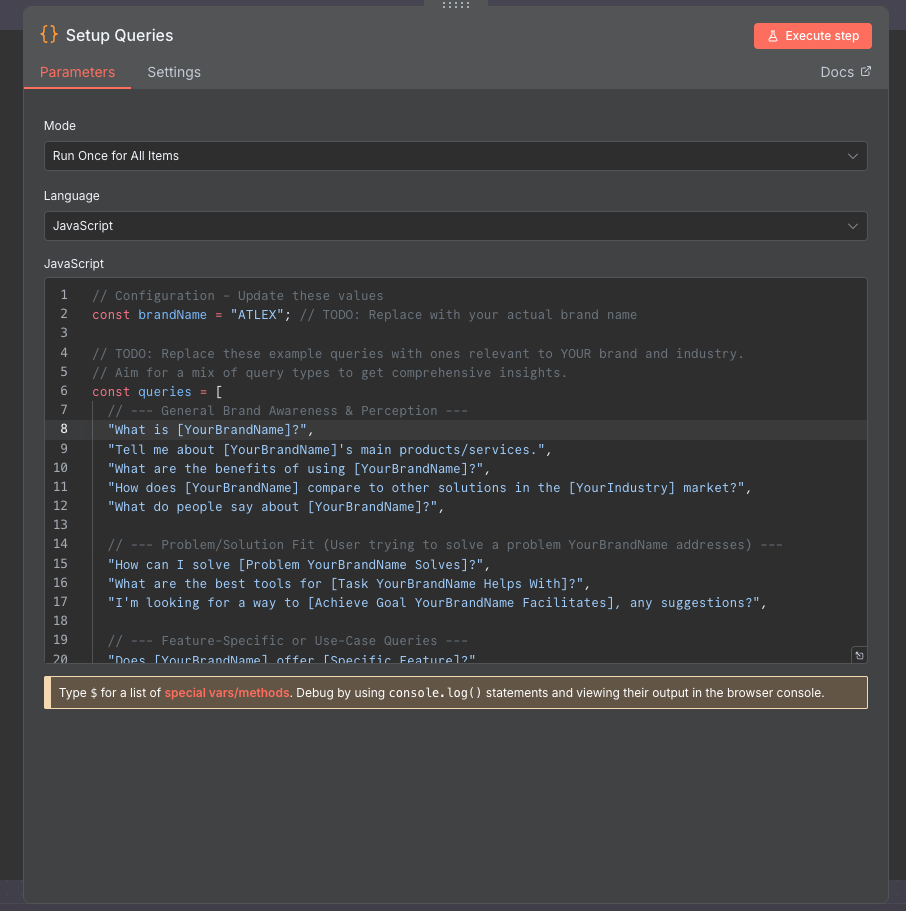The width and height of the screenshot is (906, 911).
Task: Click the const queries = [ line
Action: pos(157,392)
